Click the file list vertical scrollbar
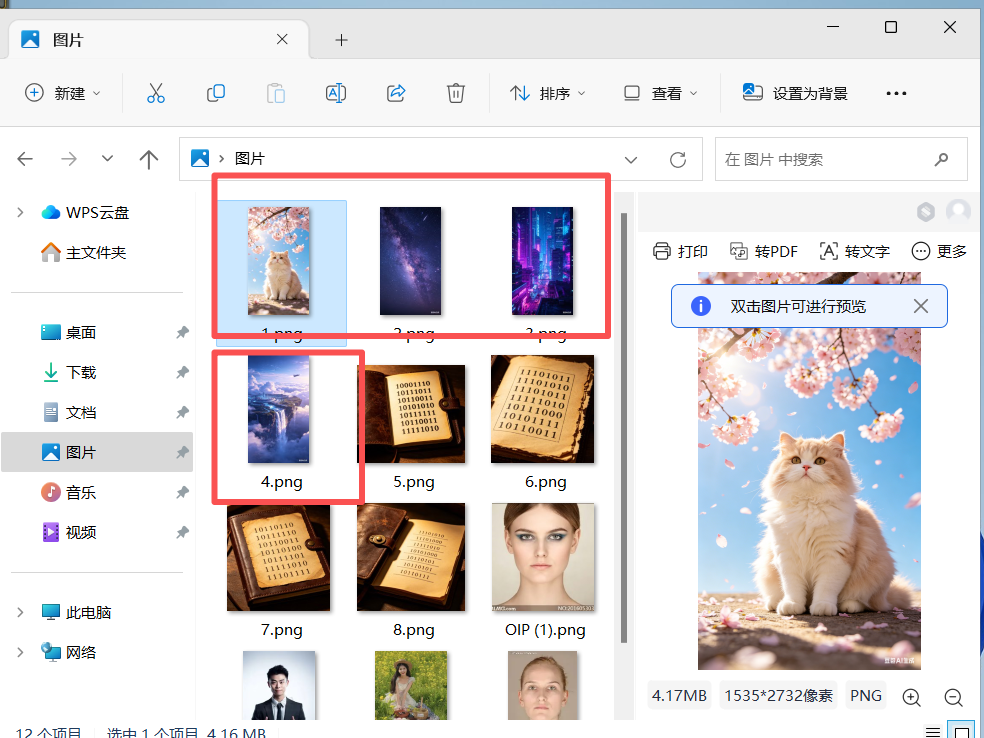This screenshot has width=984, height=738. click(624, 428)
